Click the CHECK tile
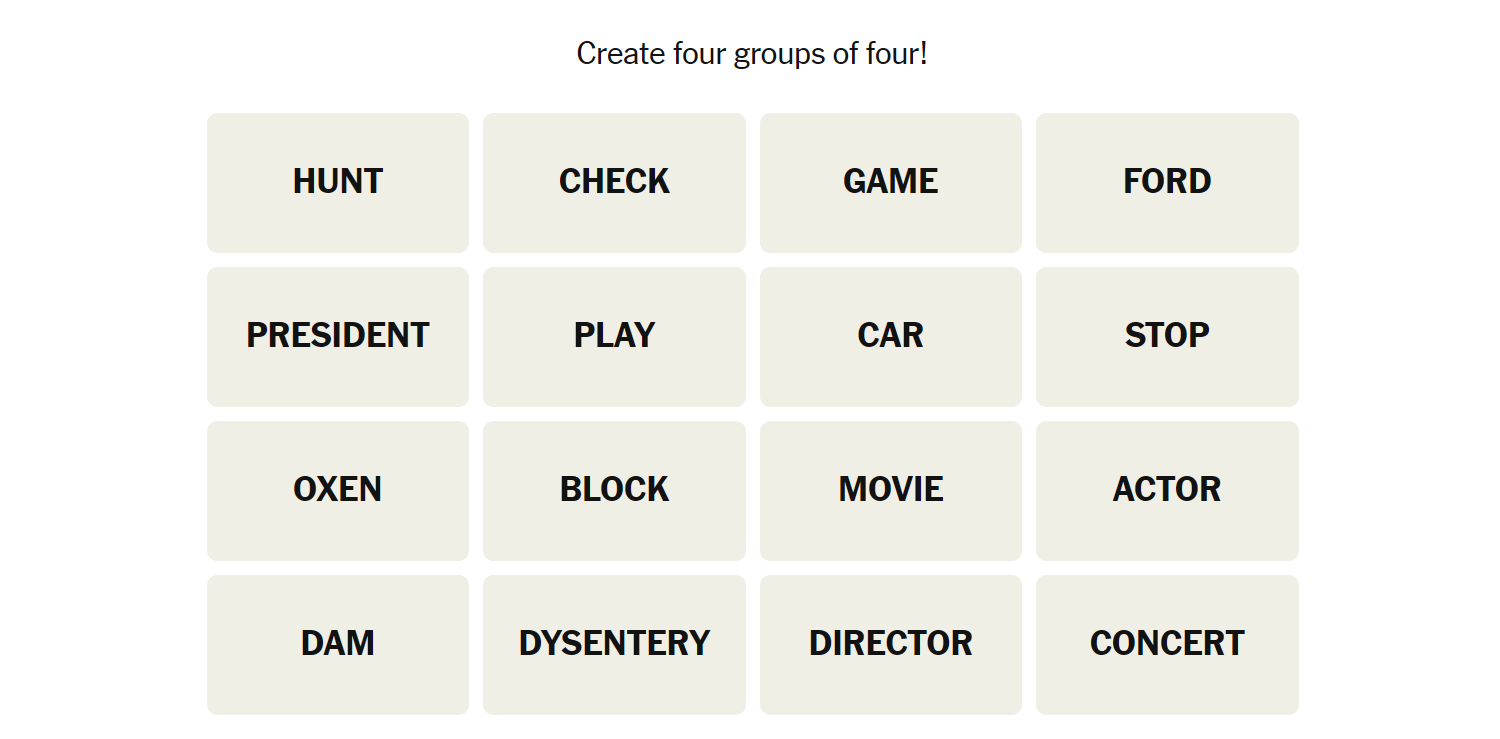Screen dimensions: 1500x739 click(x=614, y=182)
